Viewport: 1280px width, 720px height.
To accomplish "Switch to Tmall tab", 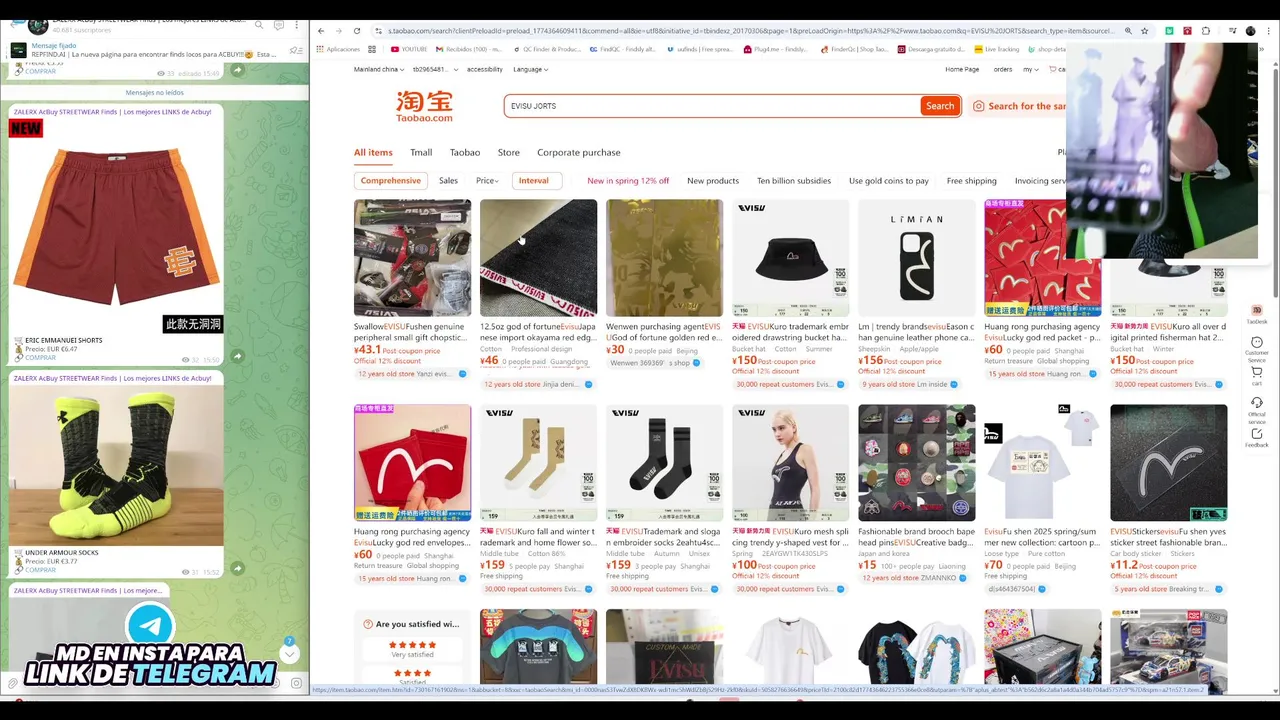I will [x=421, y=153].
